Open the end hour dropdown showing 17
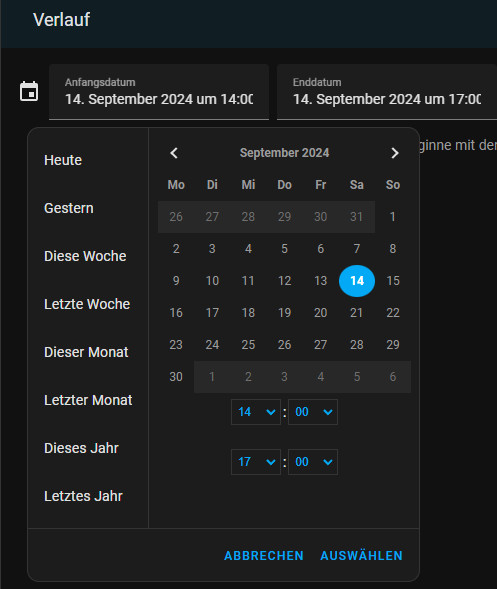The height and width of the screenshot is (589, 497). 256,462
